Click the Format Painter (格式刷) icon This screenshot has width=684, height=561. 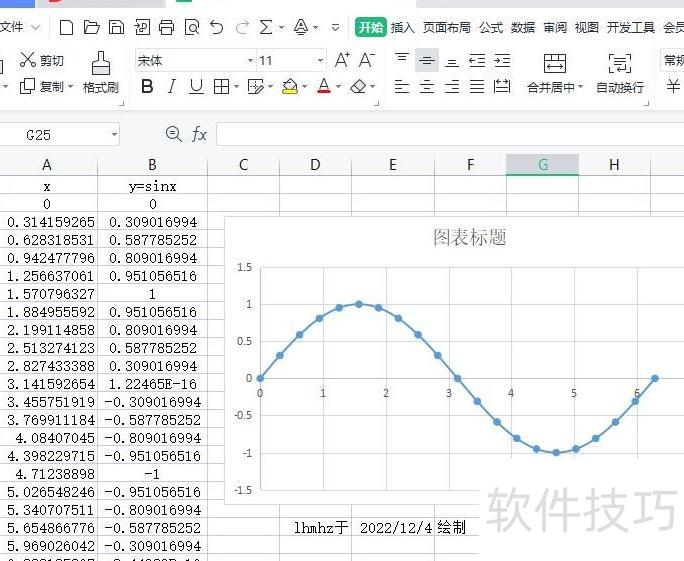pos(100,65)
